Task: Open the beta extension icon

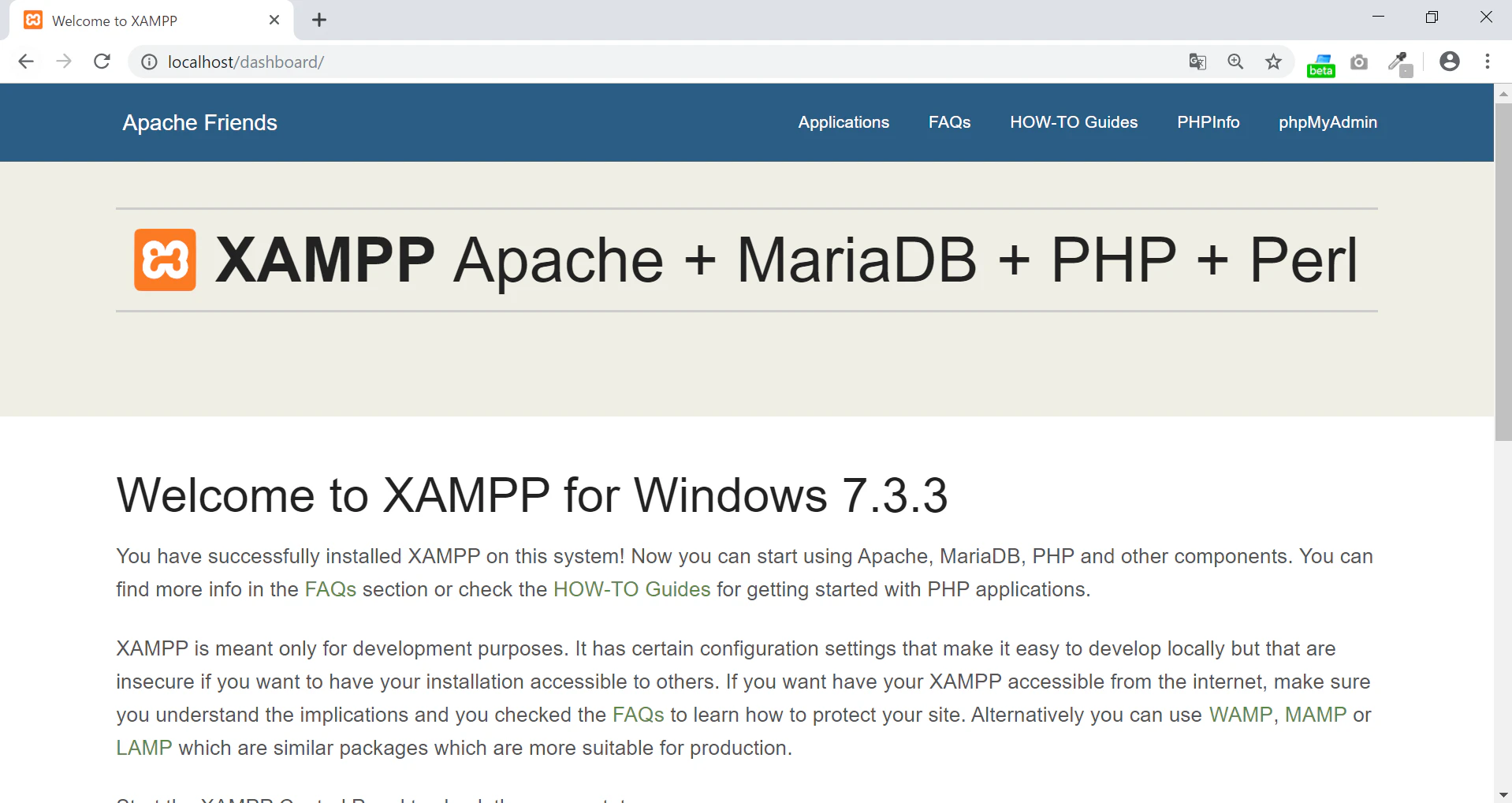Action: pos(1321,65)
